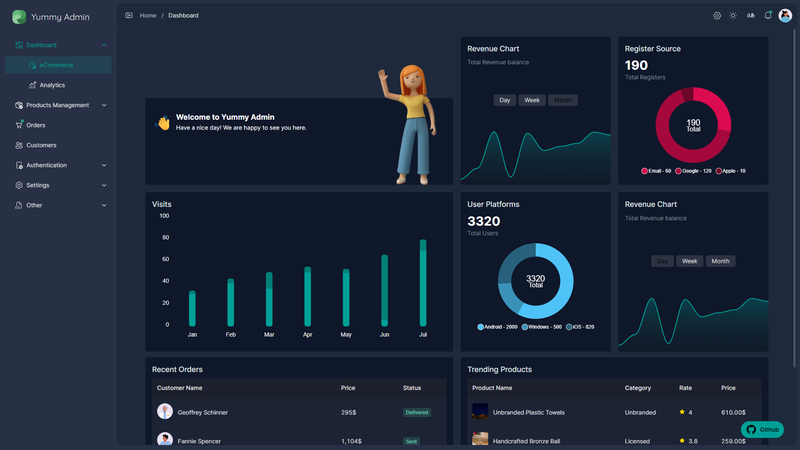Expand the Settings sidebar menu
This screenshot has height=450, width=800.
click(x=58, y=185)
